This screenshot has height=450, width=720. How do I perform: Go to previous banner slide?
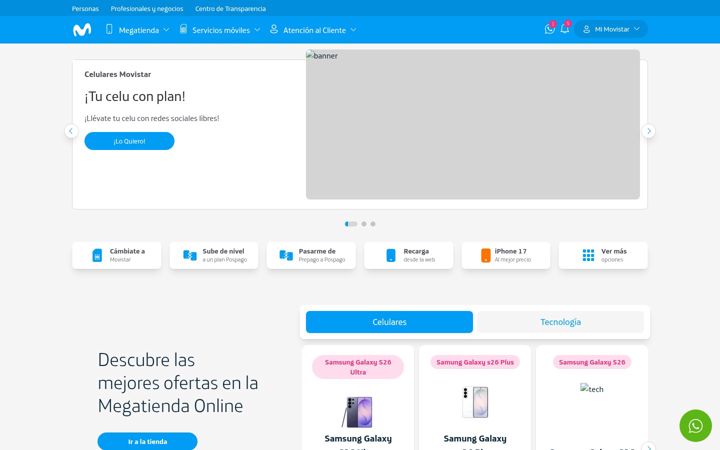click(71, 131)
